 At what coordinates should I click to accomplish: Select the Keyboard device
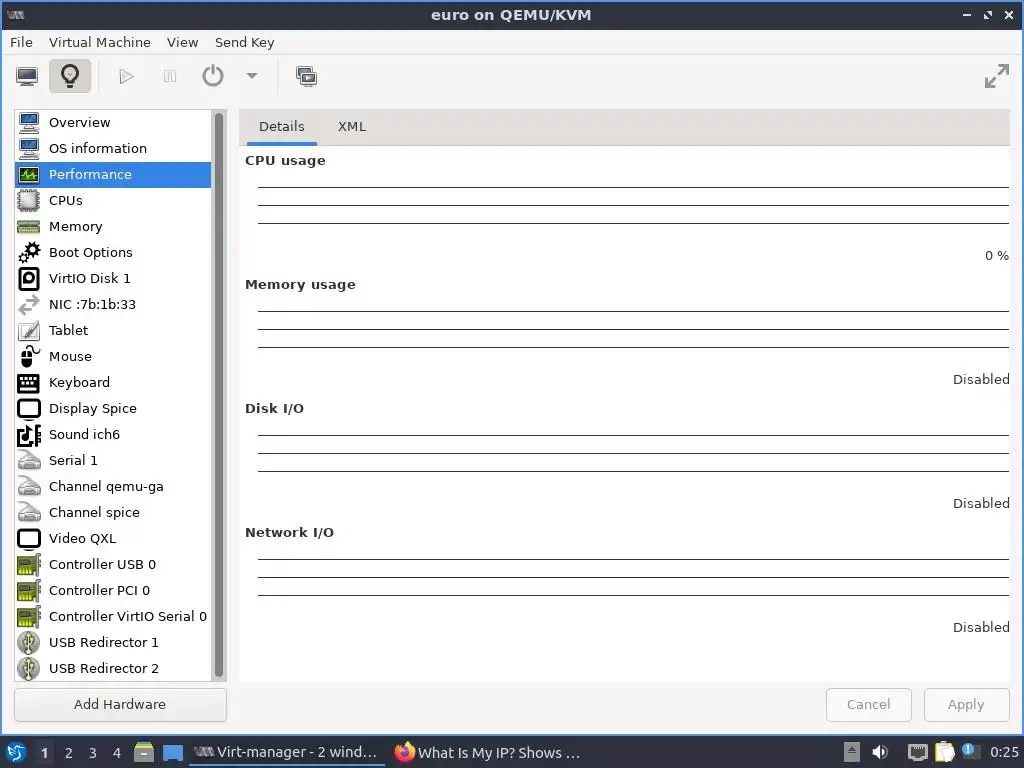[113, 383]
